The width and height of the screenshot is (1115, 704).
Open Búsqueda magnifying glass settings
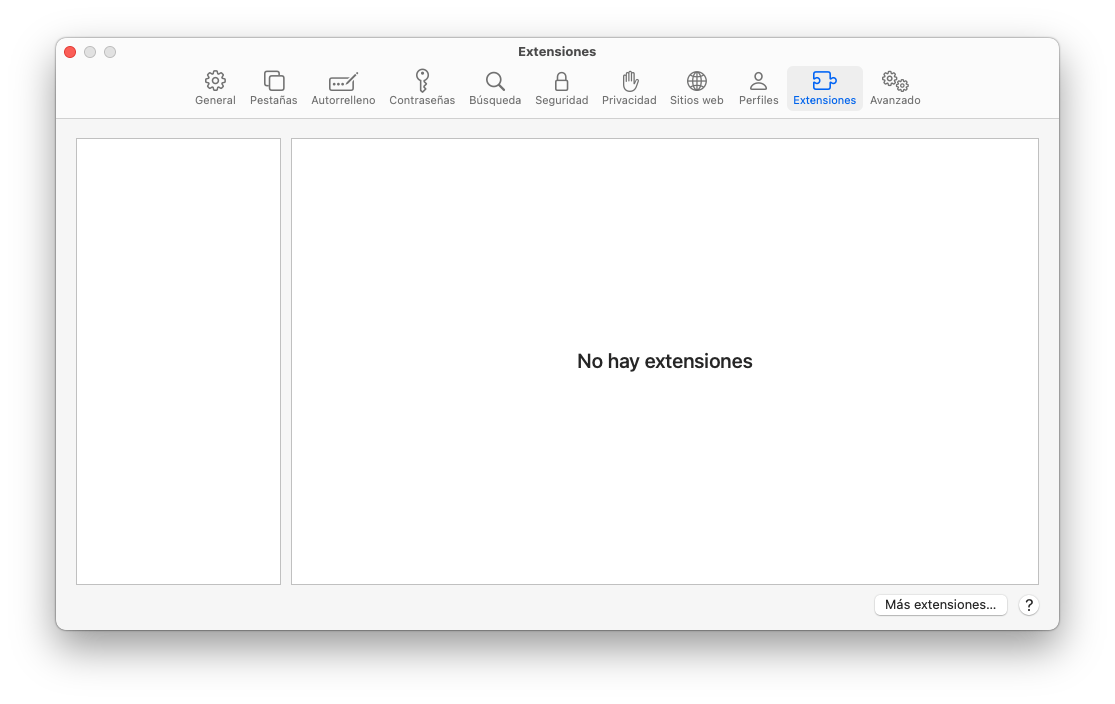pyautogui.click(x=495, y=81)
